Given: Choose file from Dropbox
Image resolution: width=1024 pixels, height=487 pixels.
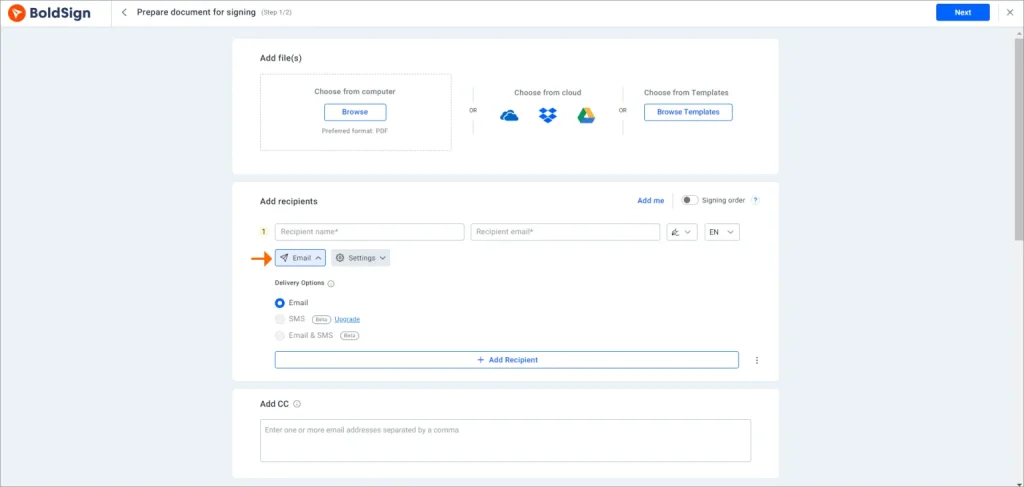Looking at the screenshot, I should click(547, 116).
